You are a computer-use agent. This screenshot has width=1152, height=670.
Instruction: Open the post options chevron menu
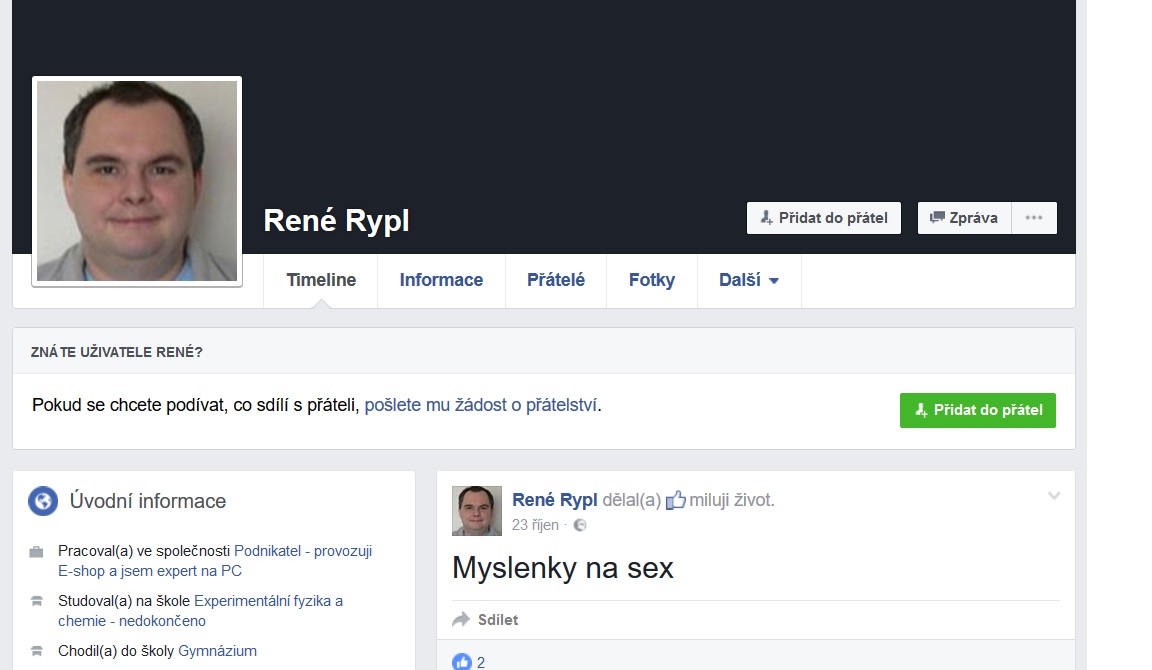(x=1054, y=496)
